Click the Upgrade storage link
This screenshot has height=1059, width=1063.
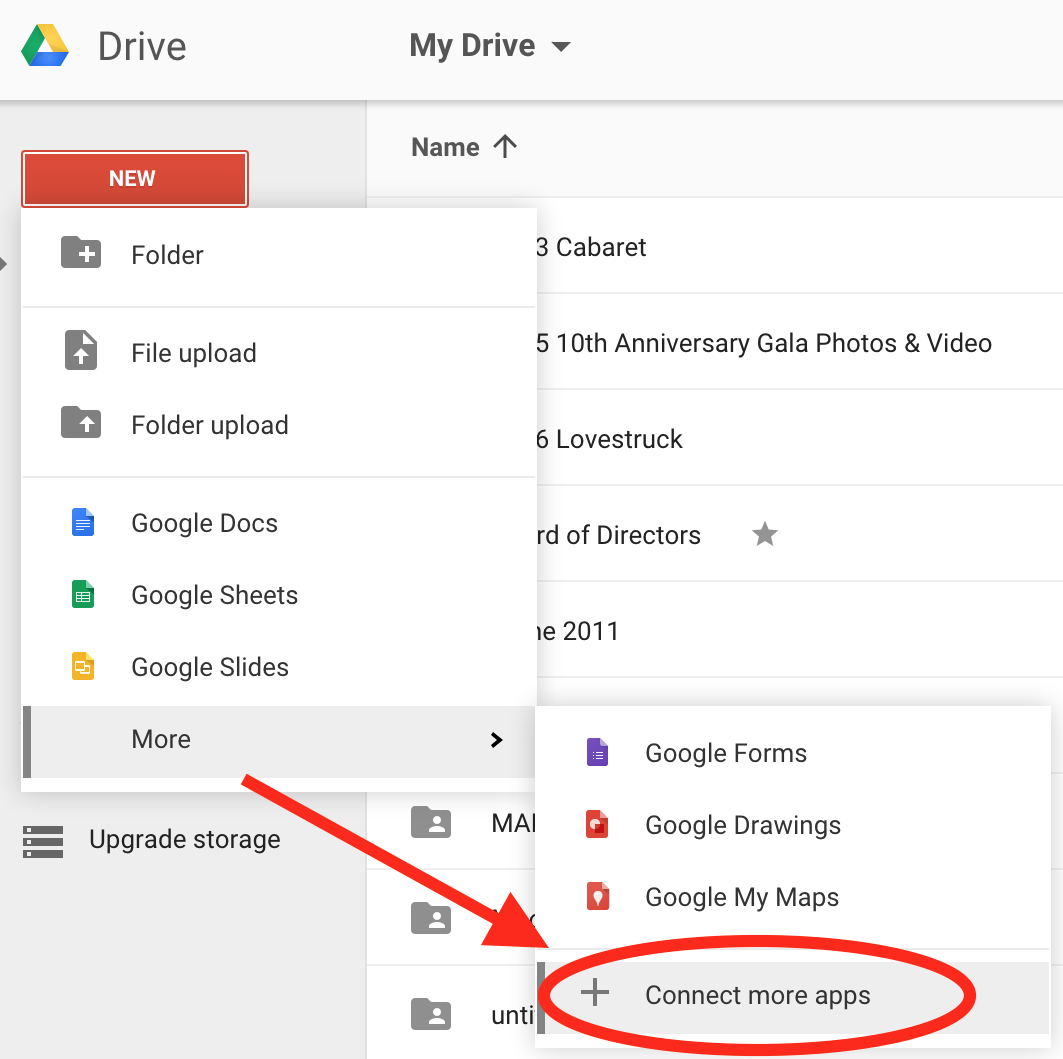184,840
